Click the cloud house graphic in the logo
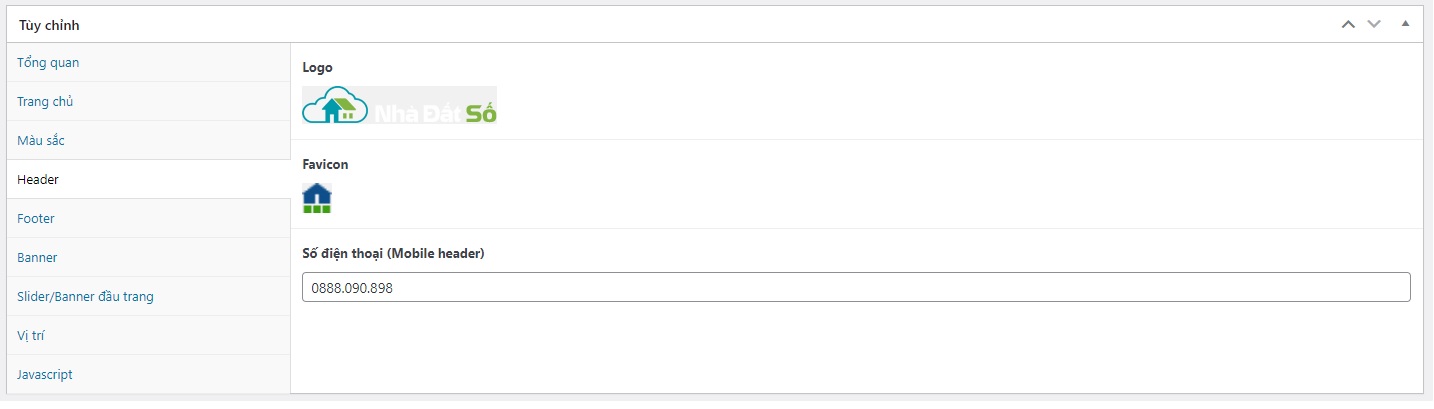Screen dimensions: 1434x409 click(x=336, y=105)
